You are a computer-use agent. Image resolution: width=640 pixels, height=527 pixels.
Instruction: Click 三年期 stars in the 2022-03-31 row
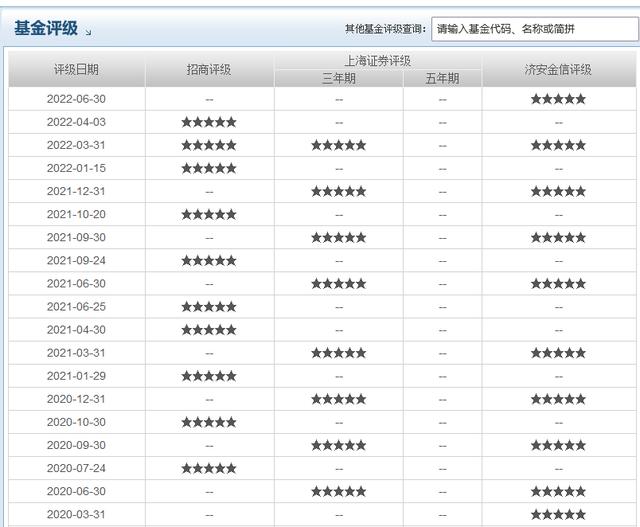coord(339,145)
